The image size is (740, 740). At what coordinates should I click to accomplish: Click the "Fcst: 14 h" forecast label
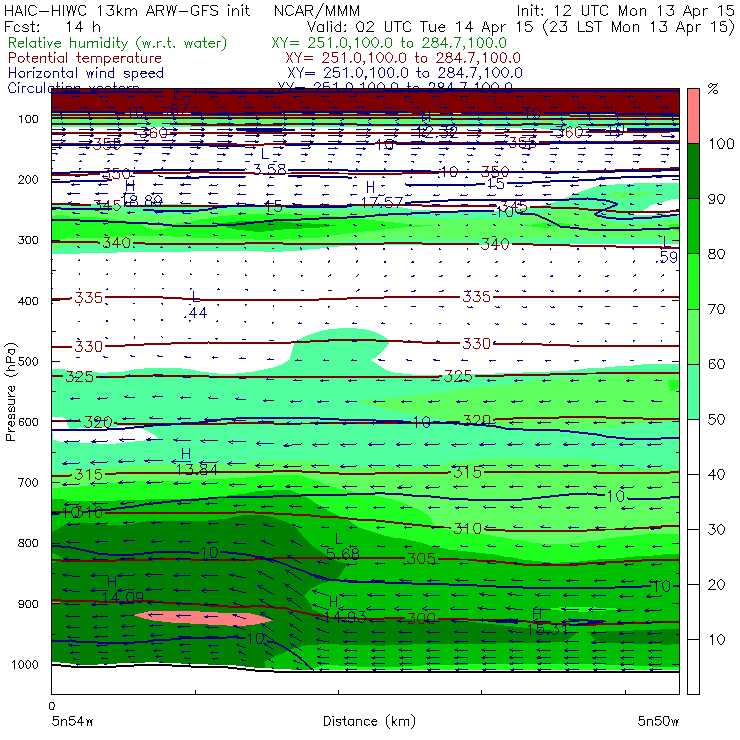[52, 27]
